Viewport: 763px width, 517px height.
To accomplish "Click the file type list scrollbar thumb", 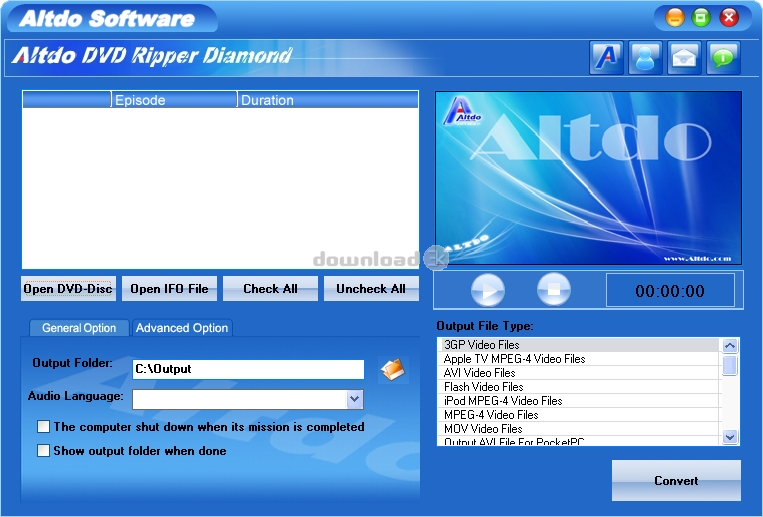I will (x=729, y=365).
